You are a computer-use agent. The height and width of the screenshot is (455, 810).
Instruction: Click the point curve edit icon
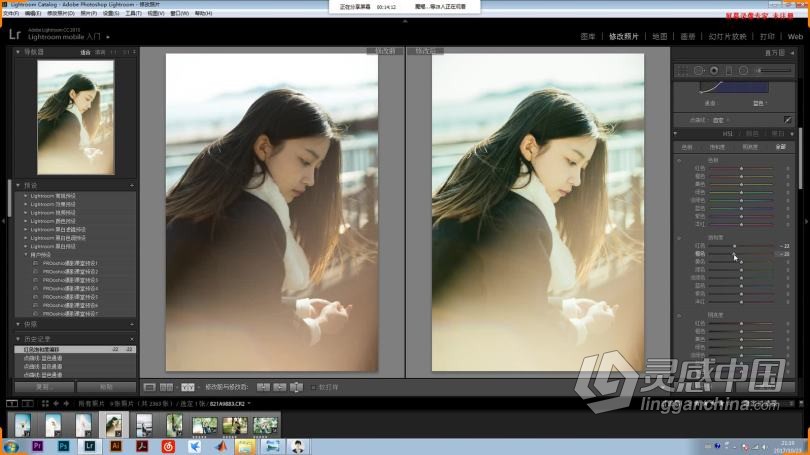tap(788, 120)
